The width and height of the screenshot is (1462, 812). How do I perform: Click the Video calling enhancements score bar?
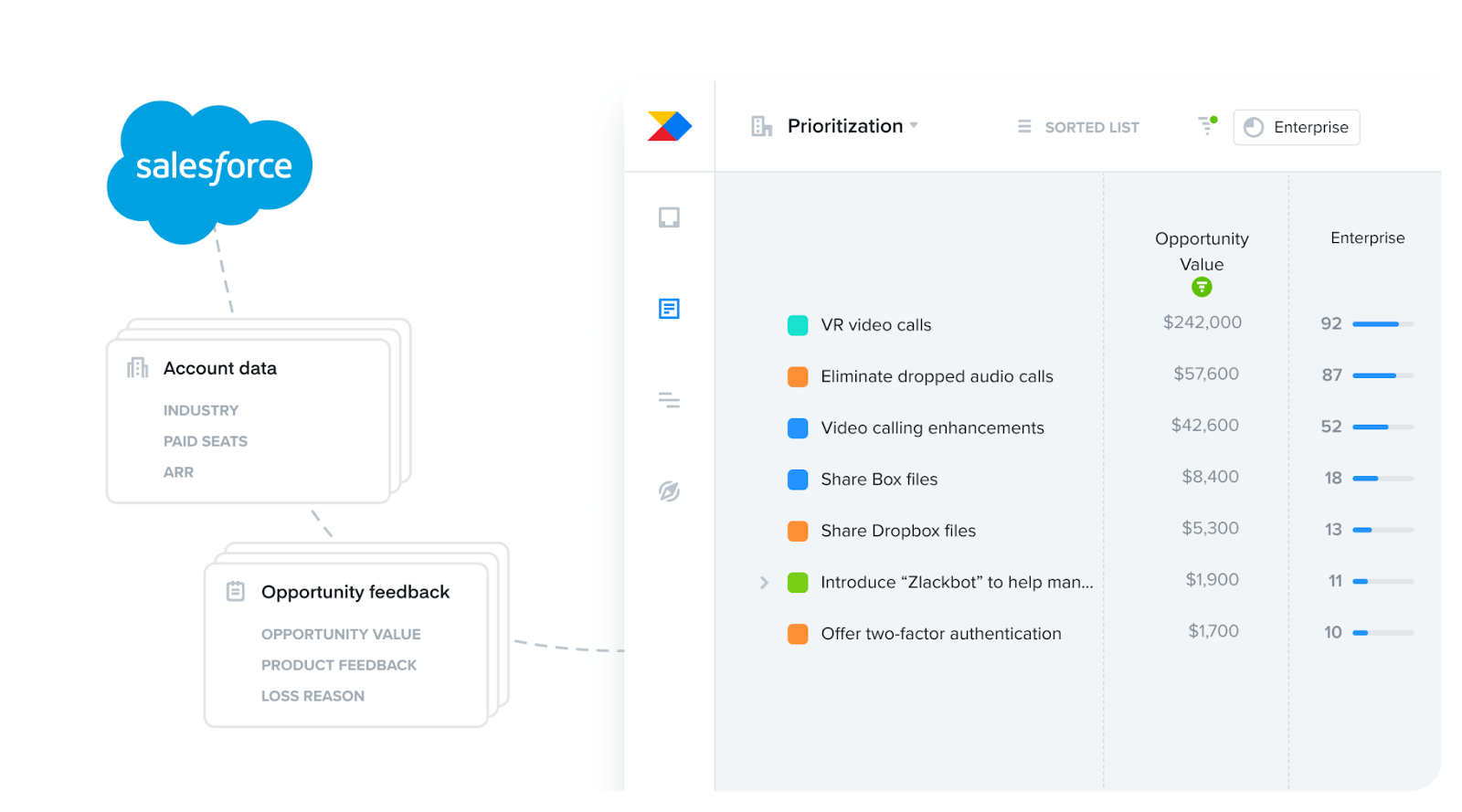coord(1383,427)
